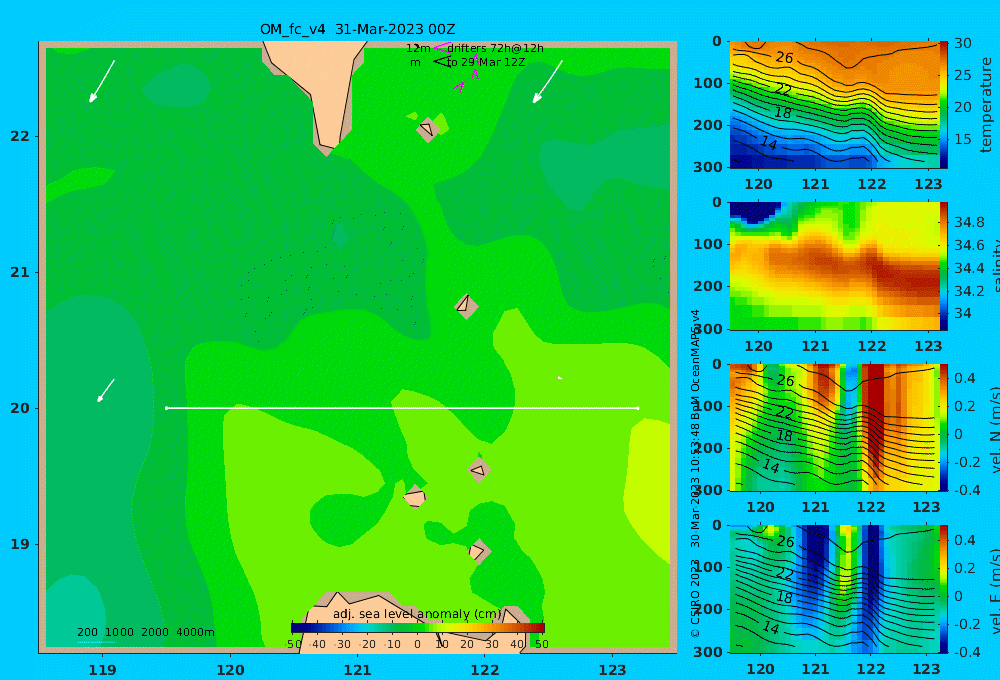This screenshot has height=680, width=1000.
Task: Click the '30' tick on the temperature colorbar
Action: pyautogui.click(x=963, y=43)
